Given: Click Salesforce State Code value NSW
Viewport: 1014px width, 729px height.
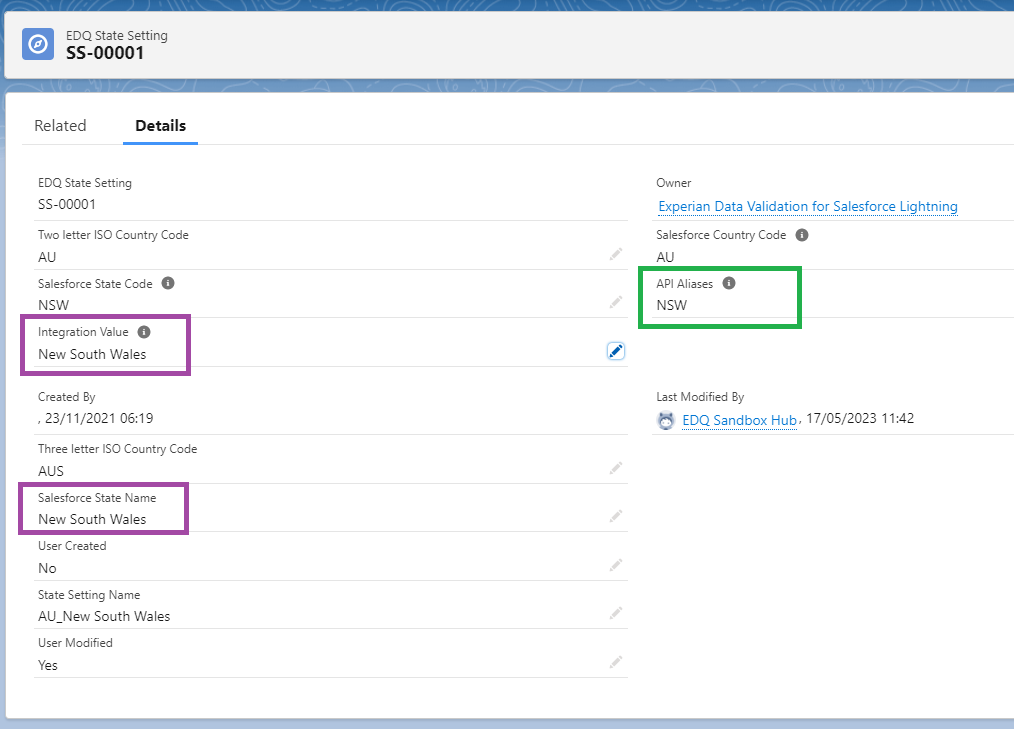Looking at the screenshot, I should (53, 305).
